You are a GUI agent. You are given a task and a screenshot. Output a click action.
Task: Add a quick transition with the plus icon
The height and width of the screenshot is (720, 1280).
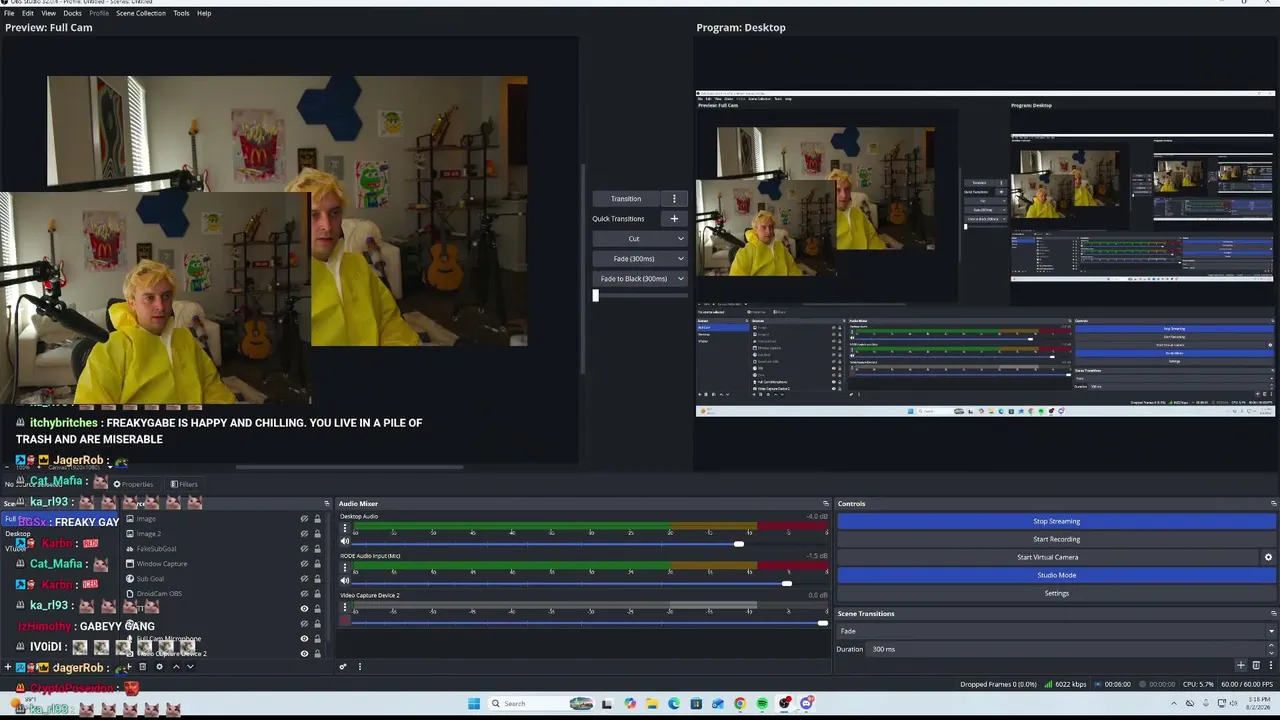coord(674,219)
